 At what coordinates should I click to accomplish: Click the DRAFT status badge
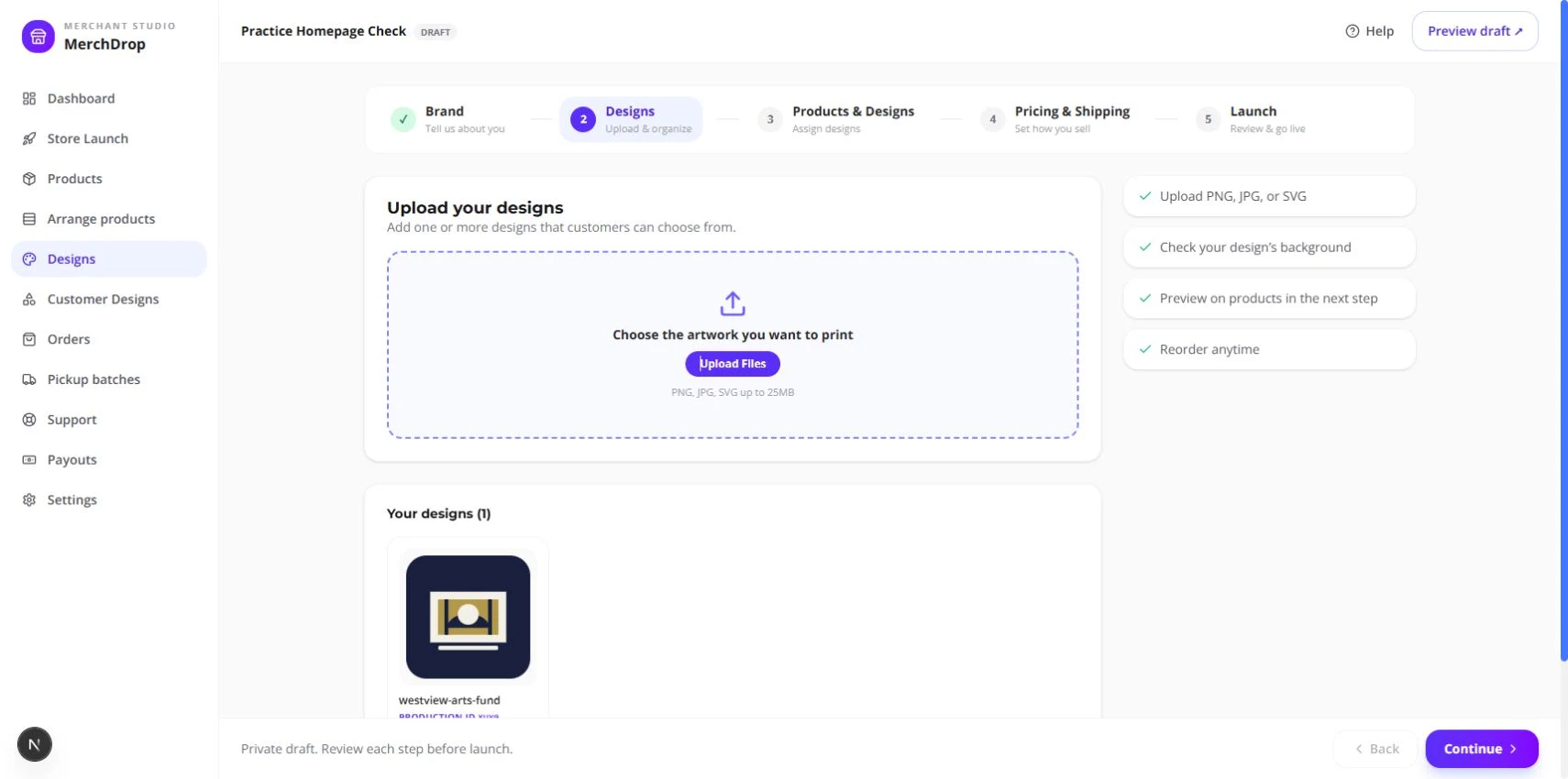point(436,32)
